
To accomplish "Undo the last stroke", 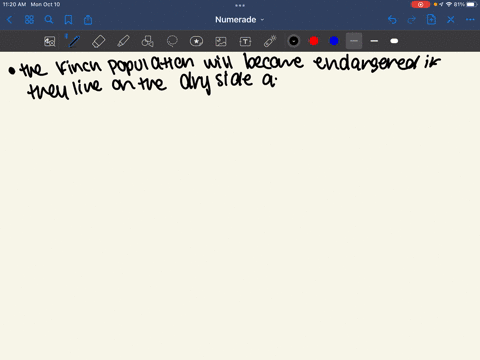I will [392, 20].
